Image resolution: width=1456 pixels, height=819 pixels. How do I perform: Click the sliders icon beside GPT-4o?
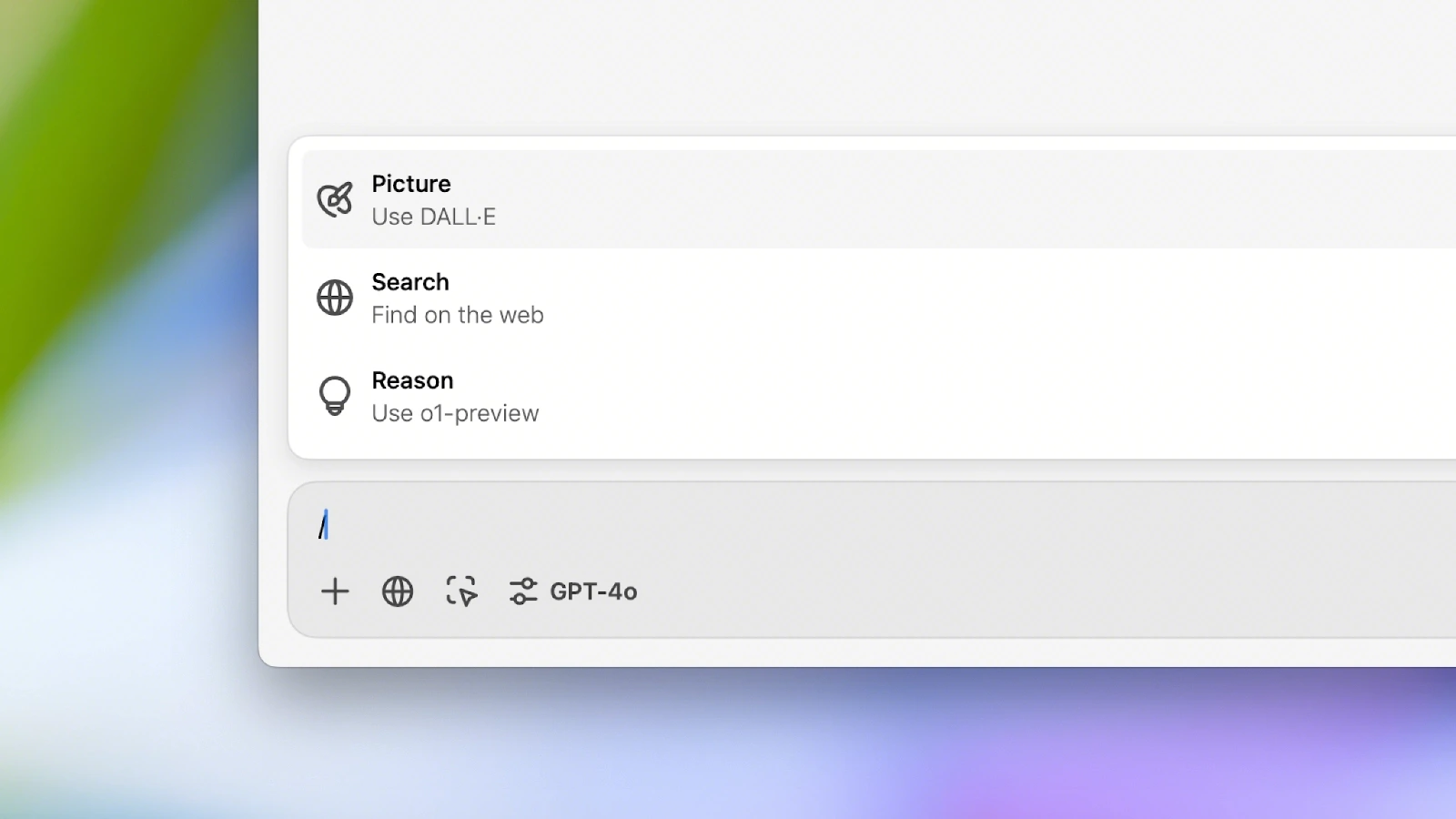click(523, 591)
